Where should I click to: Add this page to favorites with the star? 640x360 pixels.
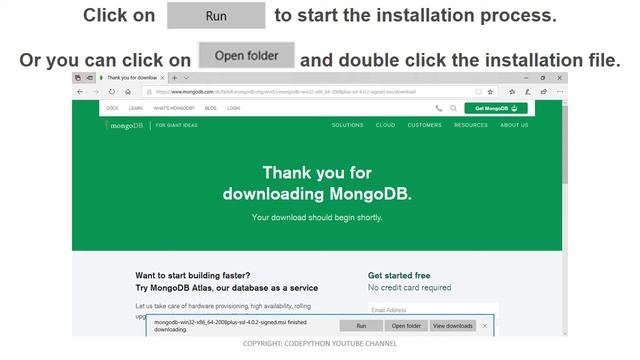(490, 92)
